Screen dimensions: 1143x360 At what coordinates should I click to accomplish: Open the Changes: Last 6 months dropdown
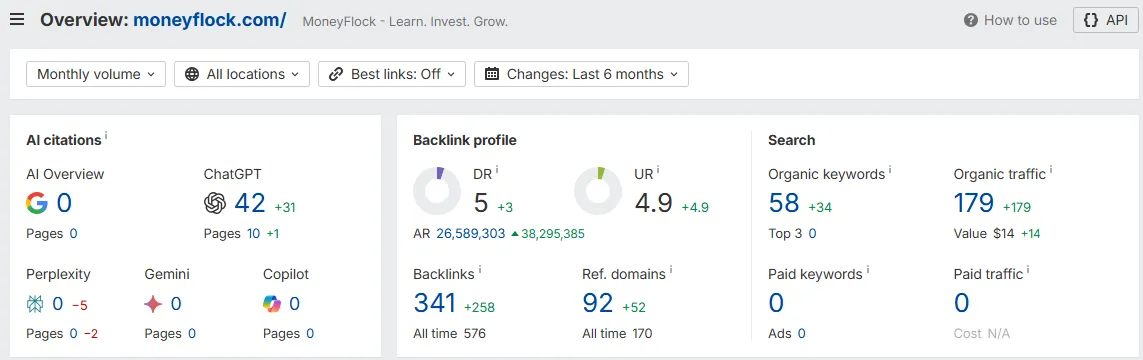pyautogui.click(x=582, y=74)
